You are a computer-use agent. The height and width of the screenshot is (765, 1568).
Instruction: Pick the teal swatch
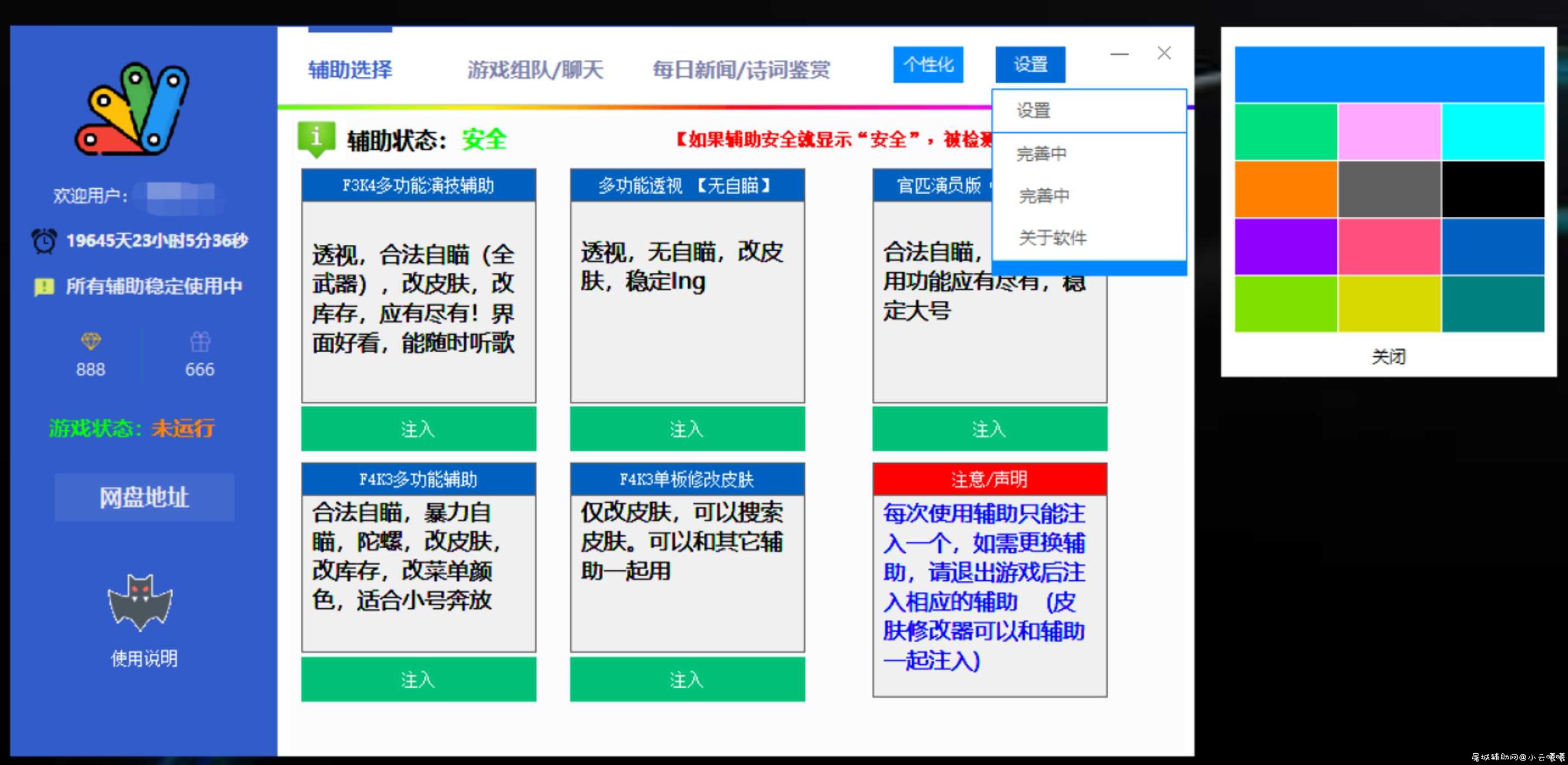tap(1493, 304)
